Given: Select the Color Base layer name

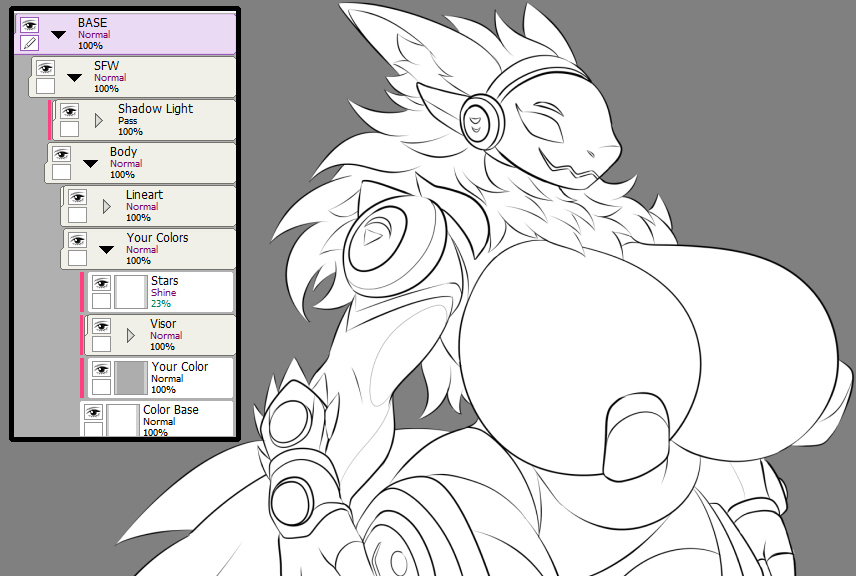Looking at the screenshot, I should coord(171,409).
